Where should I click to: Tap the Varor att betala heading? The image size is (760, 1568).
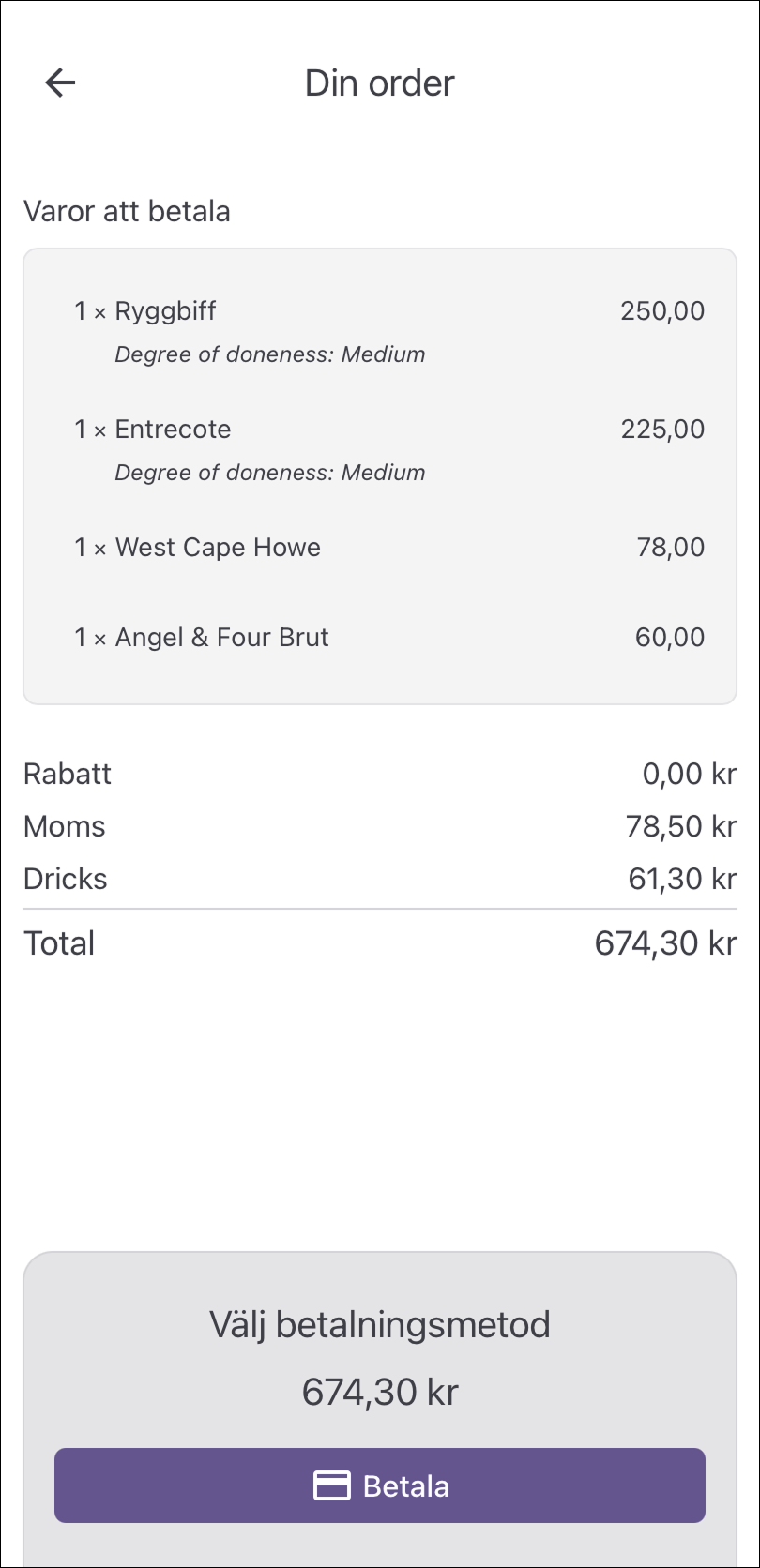[x=127, y=211]
